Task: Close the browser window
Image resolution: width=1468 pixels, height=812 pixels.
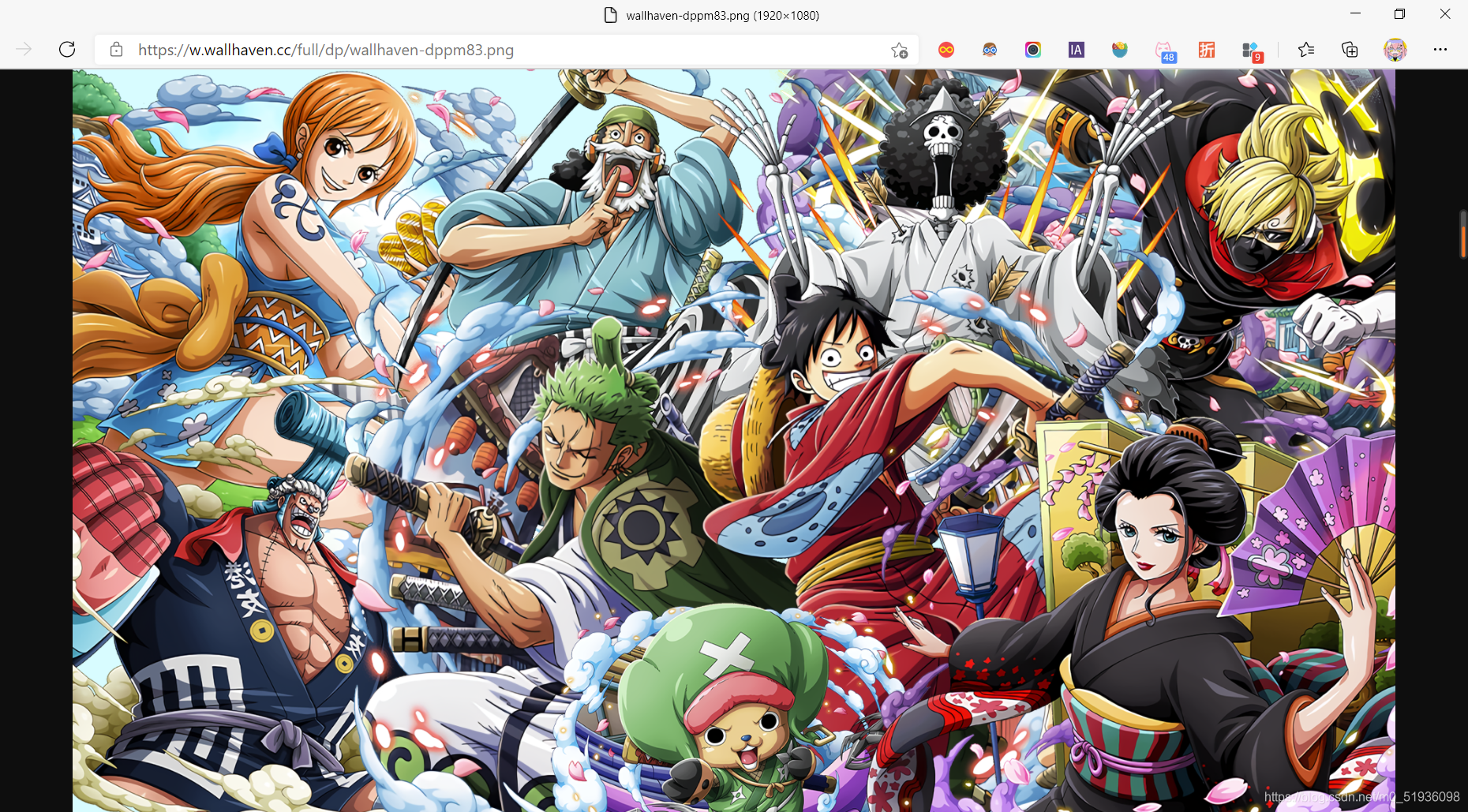Action: (x=1445, y=13)
